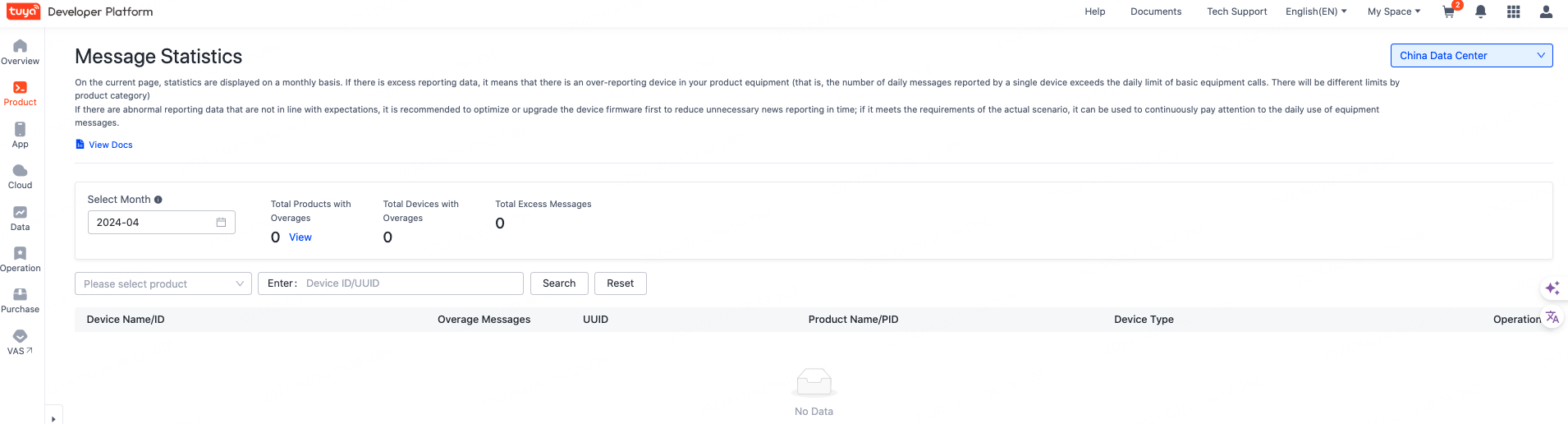Expand the Please select product dropdown

click(163, 283)
